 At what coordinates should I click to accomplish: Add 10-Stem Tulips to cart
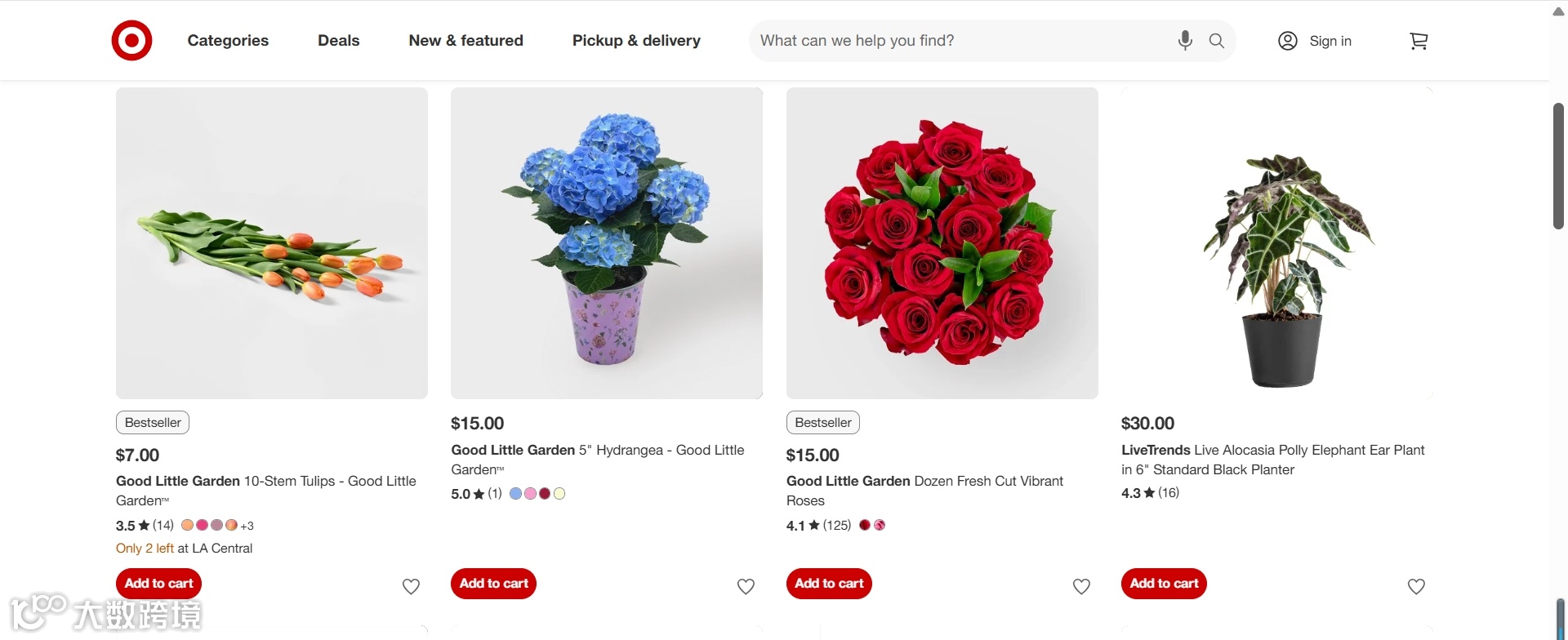click(x=158, y=584)
